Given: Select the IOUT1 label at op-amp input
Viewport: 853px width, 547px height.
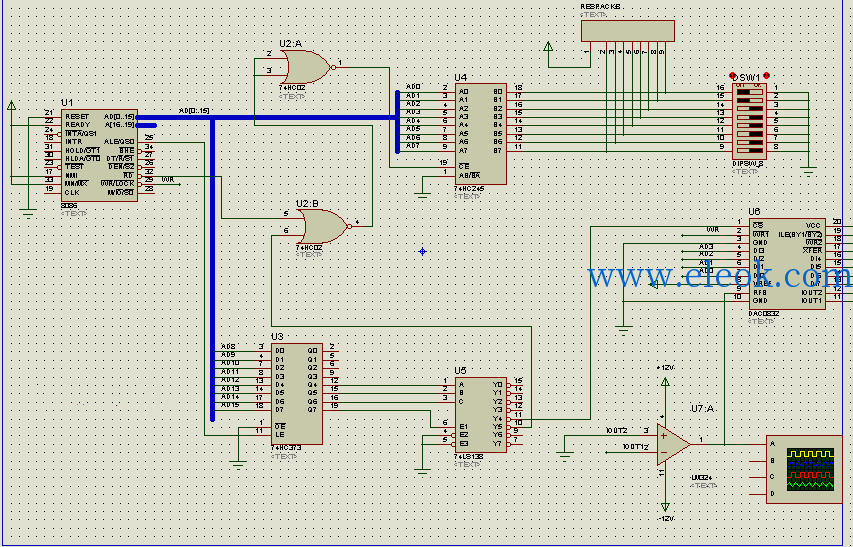Looking at the screenshot, I should coord(633,447).
